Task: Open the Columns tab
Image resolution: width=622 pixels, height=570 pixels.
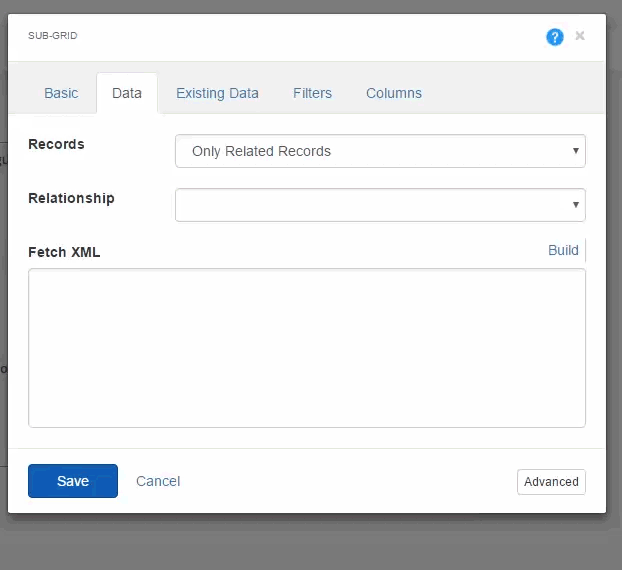Action: click(x=394, y=93)
